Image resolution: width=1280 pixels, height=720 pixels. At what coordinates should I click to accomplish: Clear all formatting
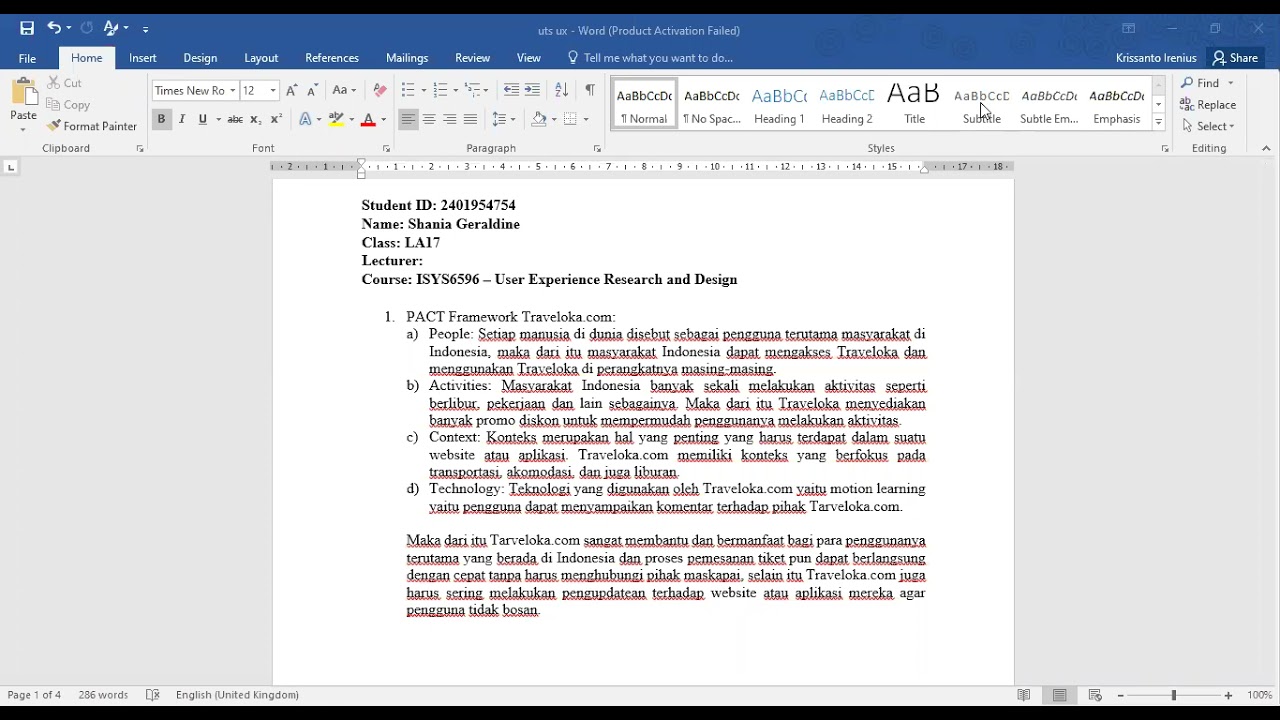379,90
